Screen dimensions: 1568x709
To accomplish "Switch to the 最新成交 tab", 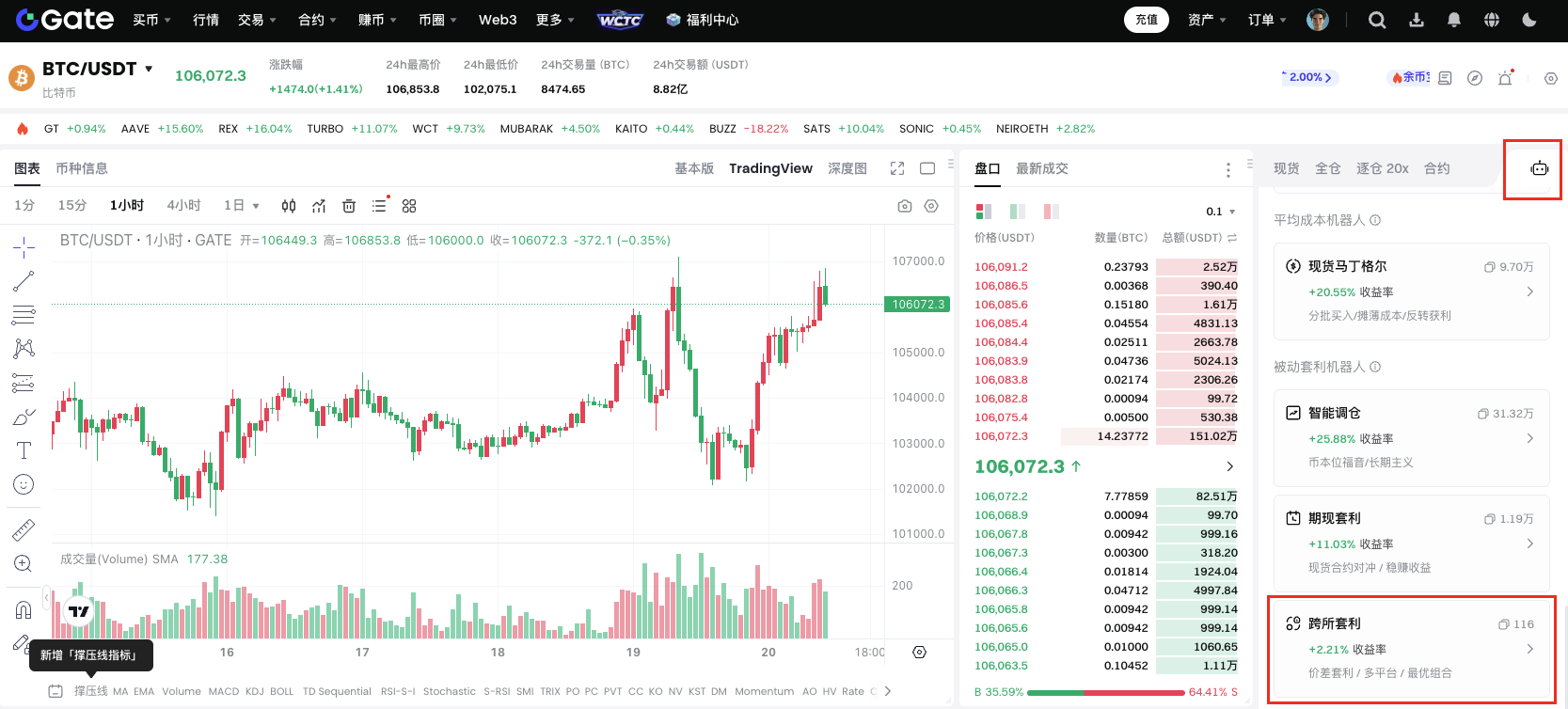I will point(1041,168).
